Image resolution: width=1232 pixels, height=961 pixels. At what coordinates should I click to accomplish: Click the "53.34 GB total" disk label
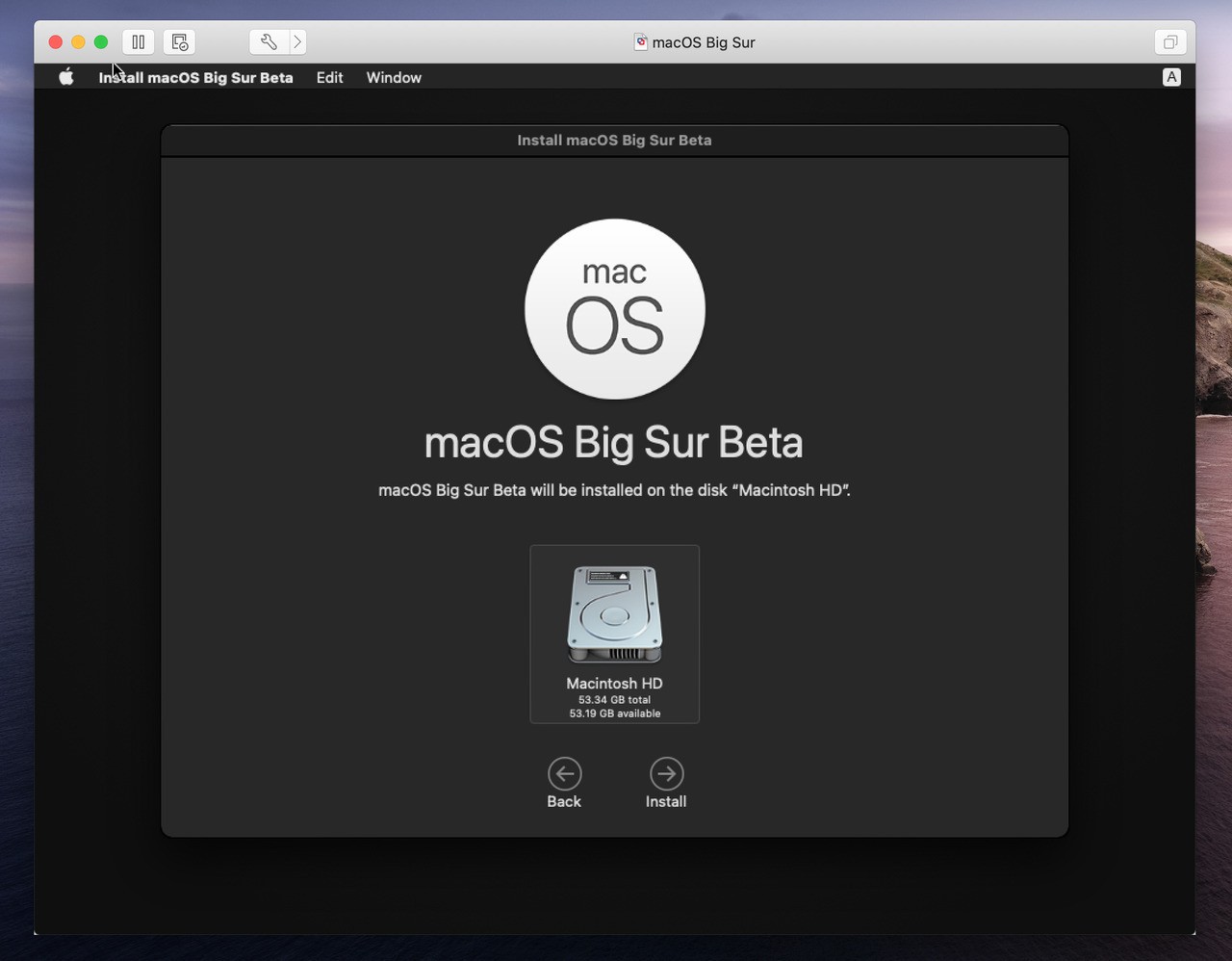(615, 700)
